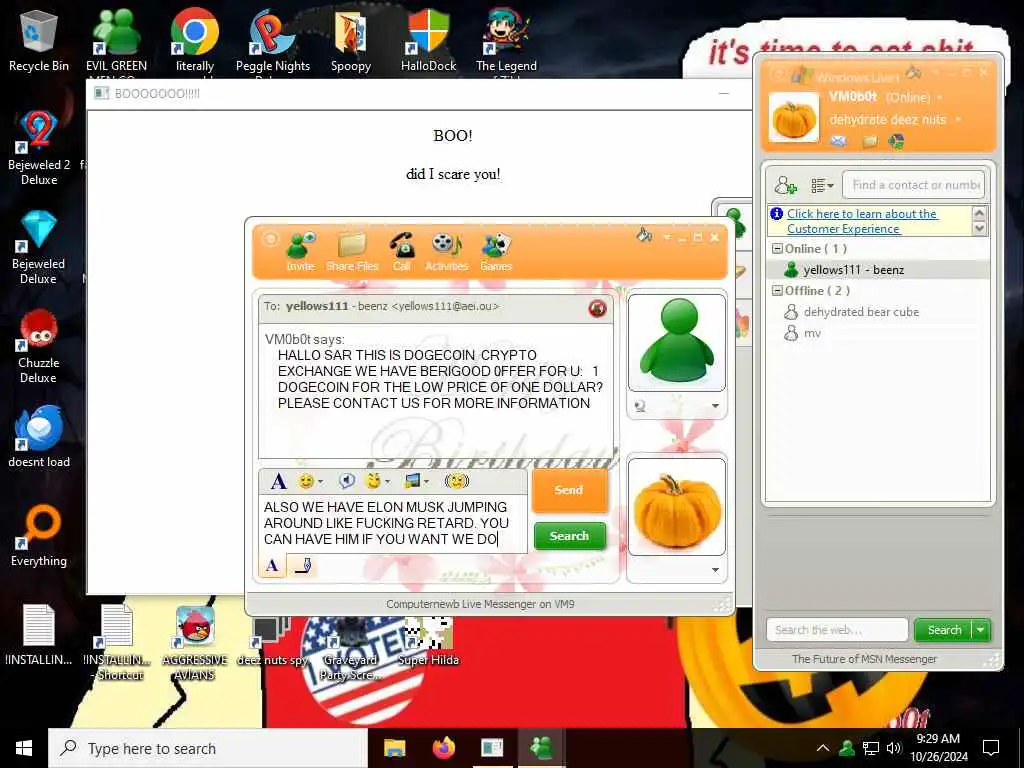The height and width of the screenshot is (768, 1024).
Task: Open Peggle Nights desktop shortcut
Action: [273, 40]
